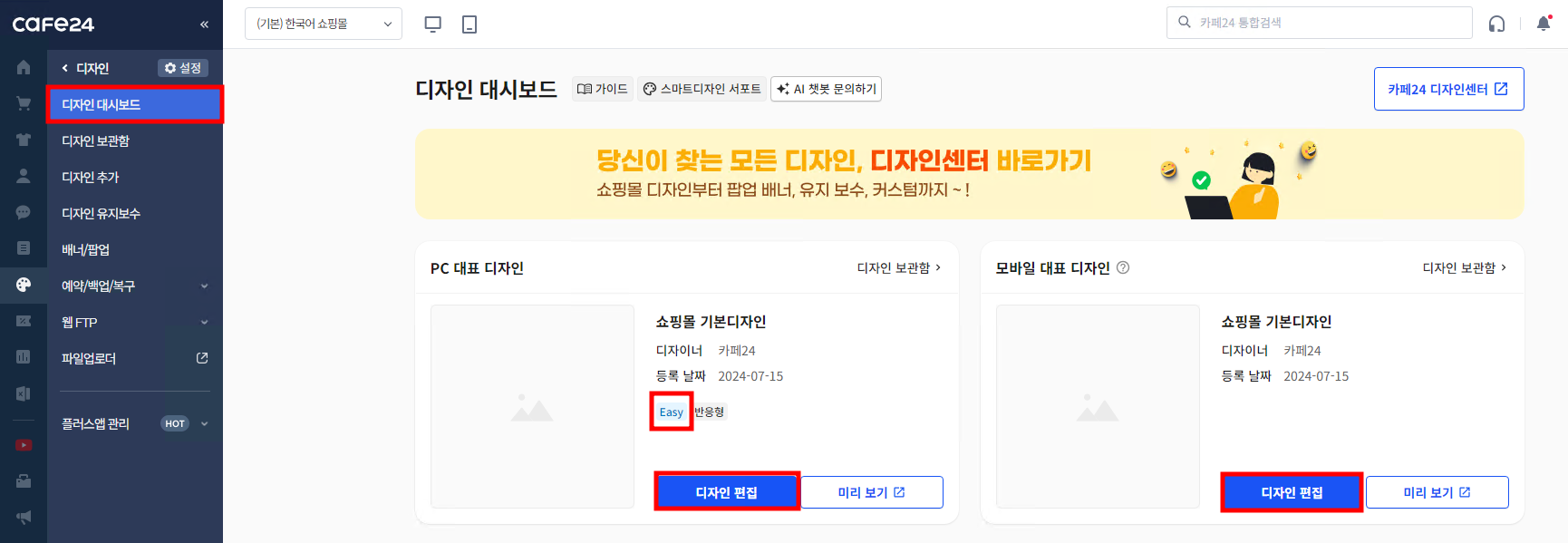Open the shopping cart sidebar icon
Viewport: 1568px width, 543px height.
pos(24,103)
